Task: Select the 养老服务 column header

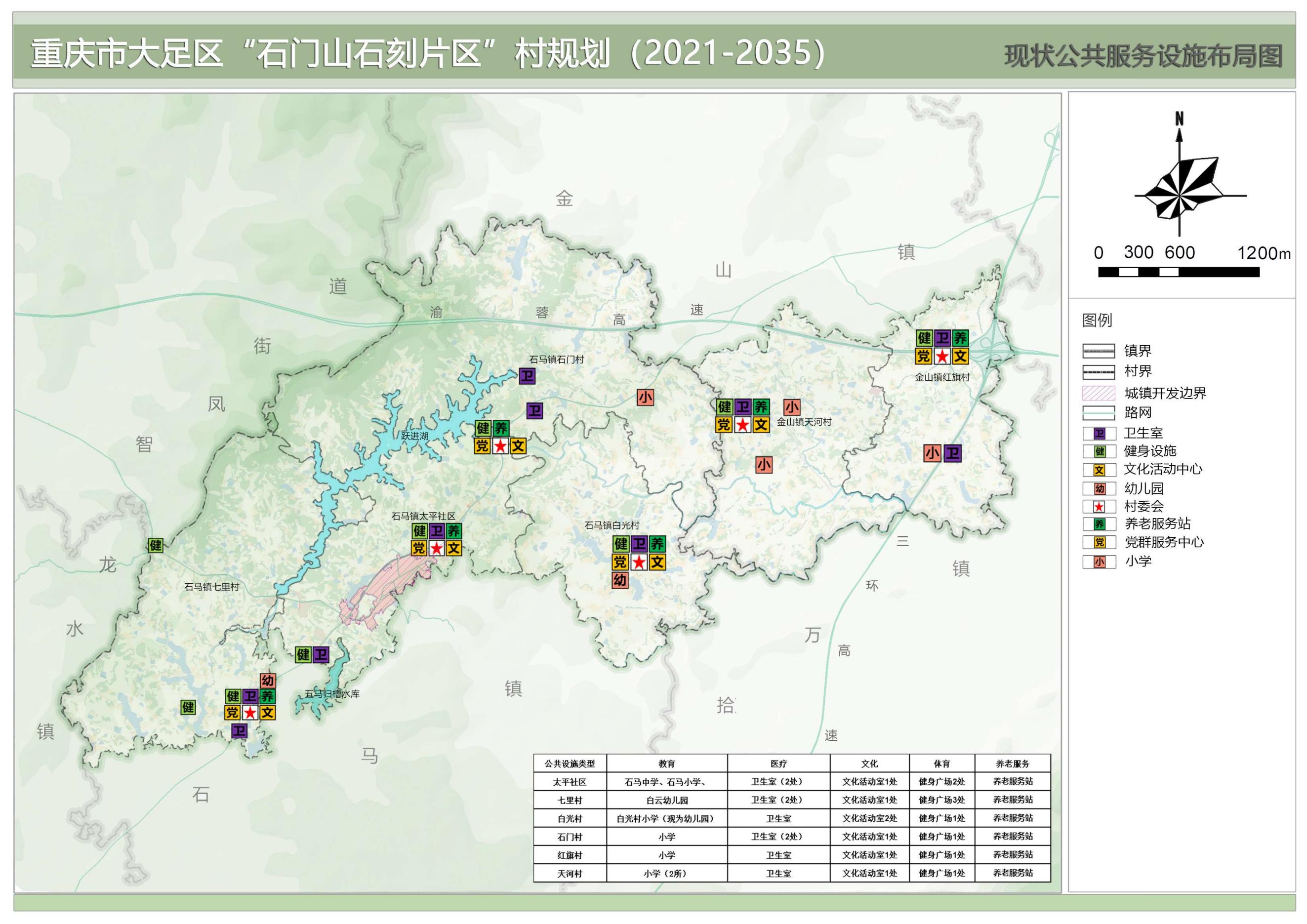Action: (x=1013, y=763)
